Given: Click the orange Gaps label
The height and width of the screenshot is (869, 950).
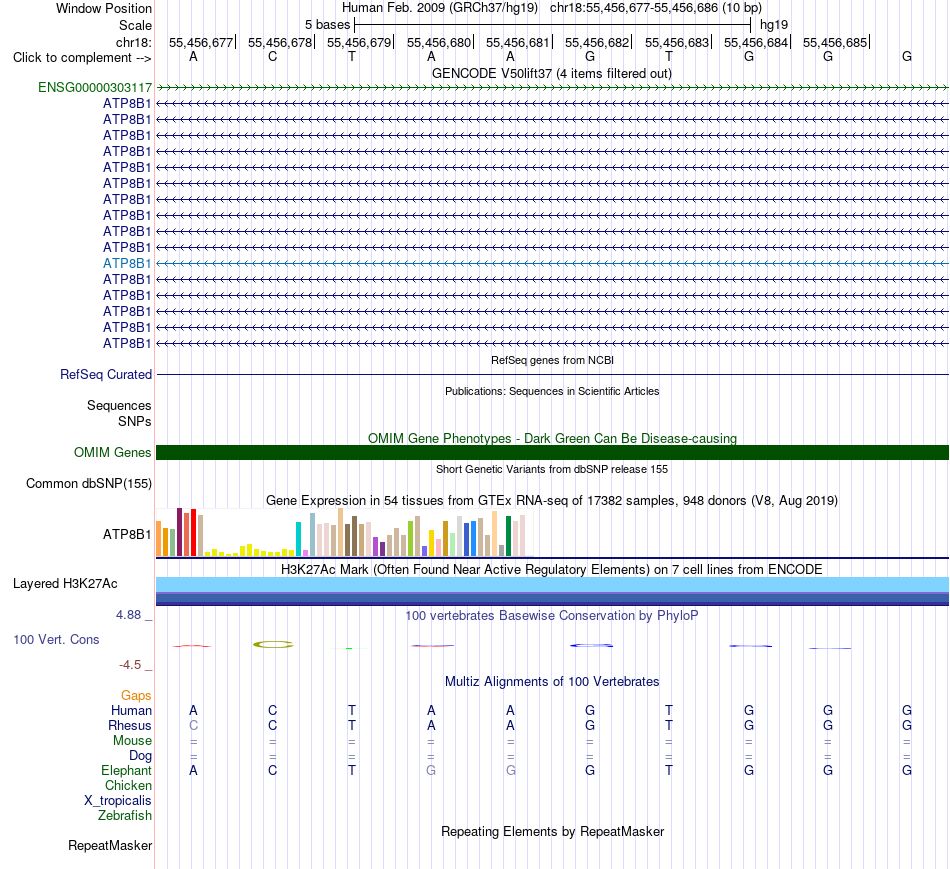Looking at the screenshot, I should point(136,696).
